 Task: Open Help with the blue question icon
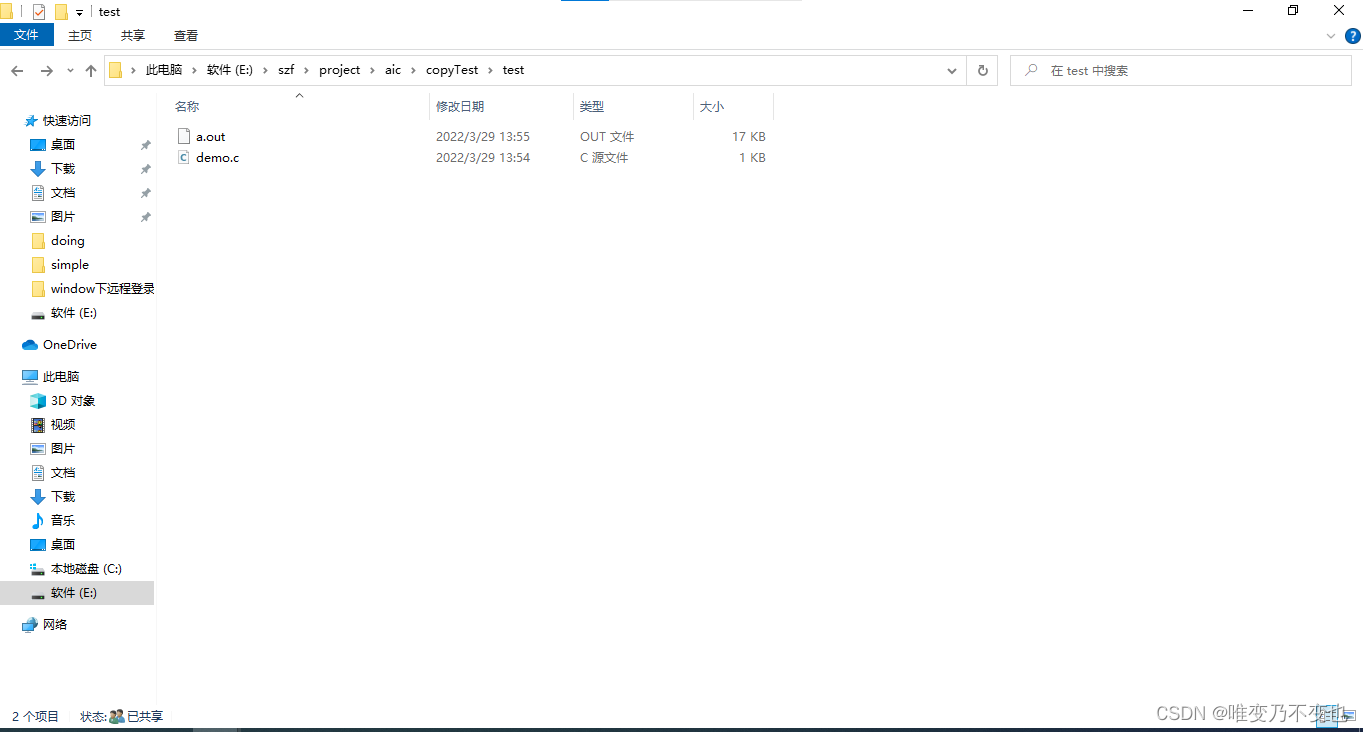coord(1352,36)
